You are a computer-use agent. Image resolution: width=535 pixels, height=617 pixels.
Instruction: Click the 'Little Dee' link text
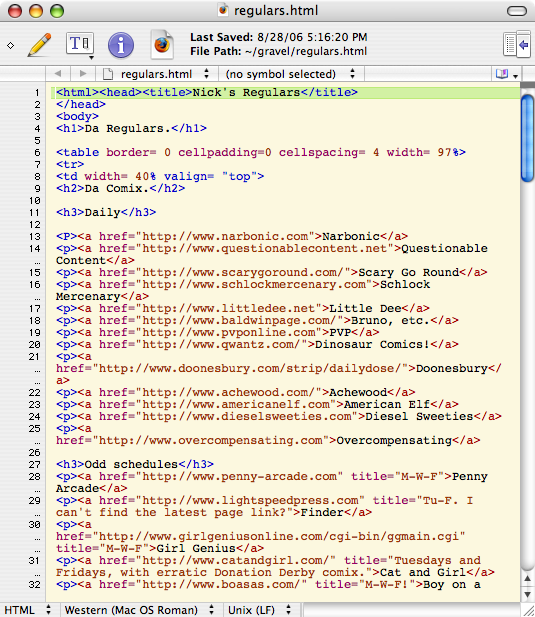[365, 308]
